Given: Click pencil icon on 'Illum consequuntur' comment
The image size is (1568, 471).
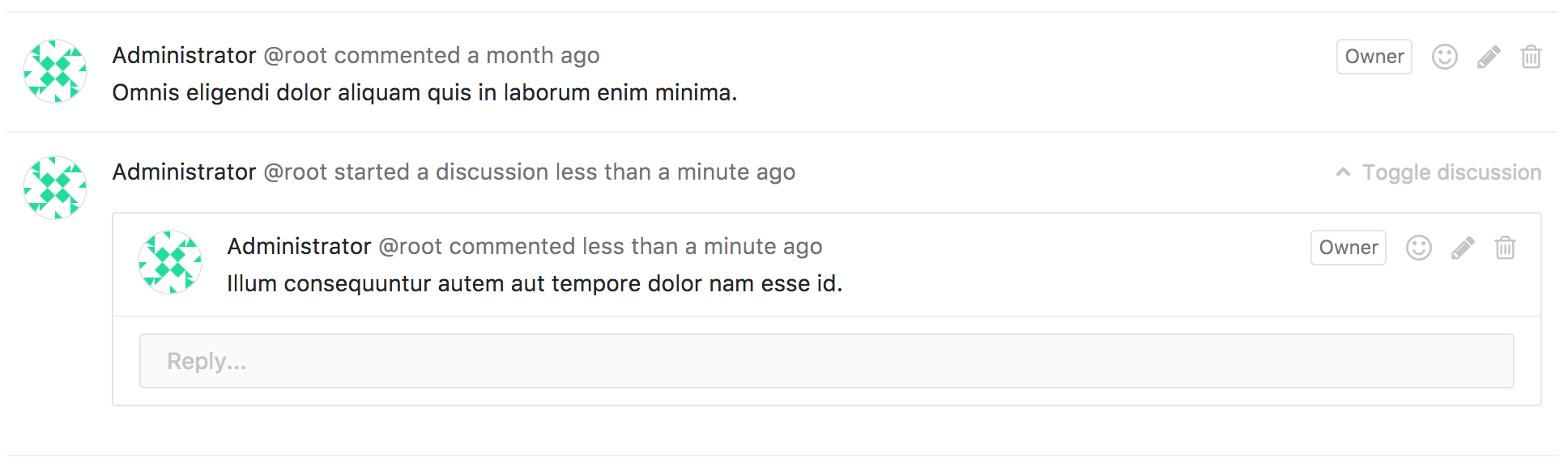Looking at the screenshot, I should tap(1463, 248).
